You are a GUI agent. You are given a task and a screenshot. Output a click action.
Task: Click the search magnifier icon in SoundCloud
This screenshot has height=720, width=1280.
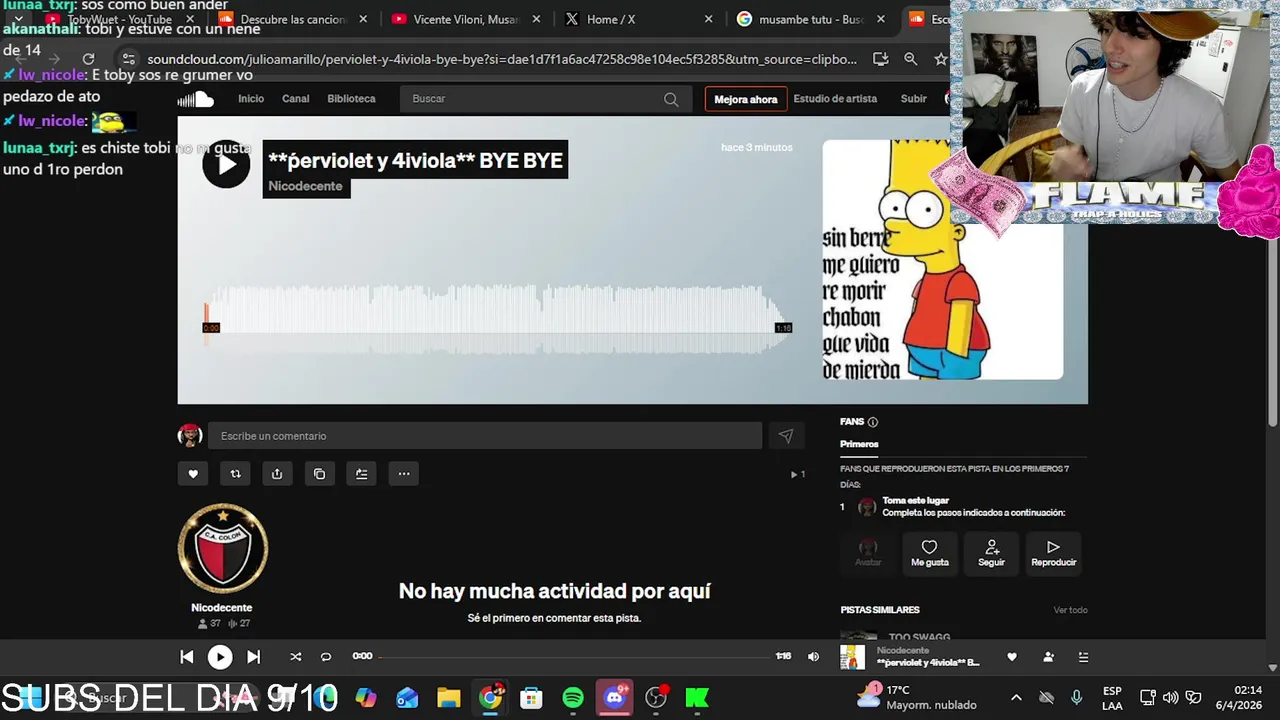click(671, 99)
